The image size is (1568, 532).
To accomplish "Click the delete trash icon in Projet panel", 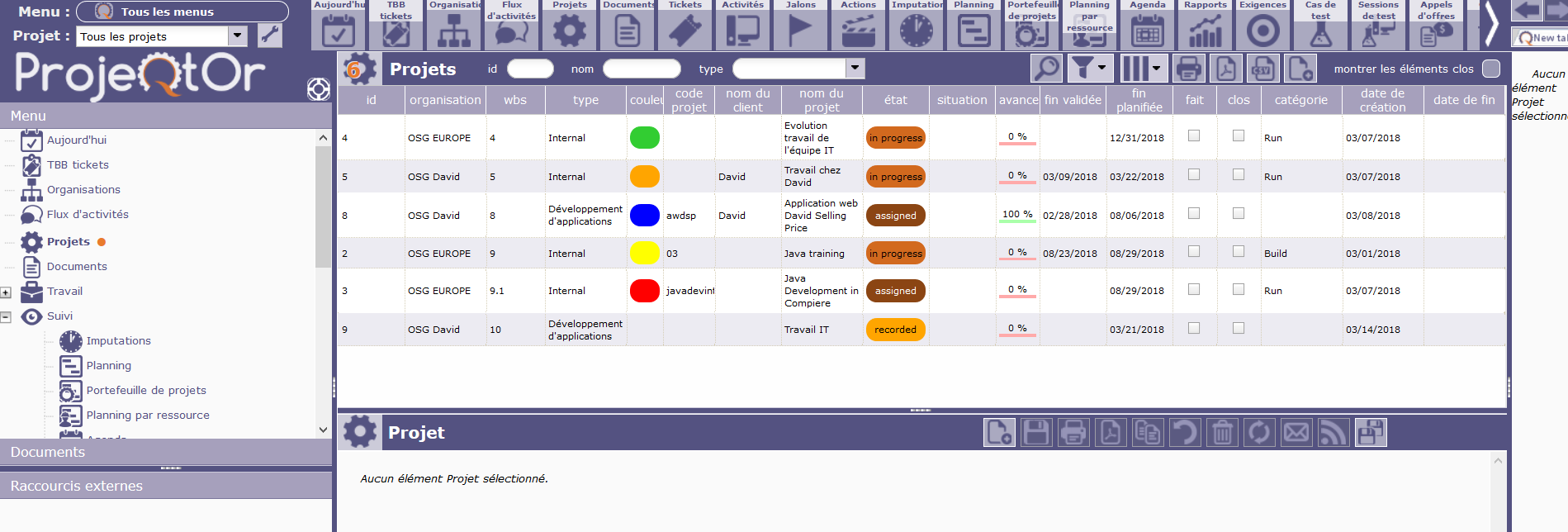I will tap(1222, 432).
